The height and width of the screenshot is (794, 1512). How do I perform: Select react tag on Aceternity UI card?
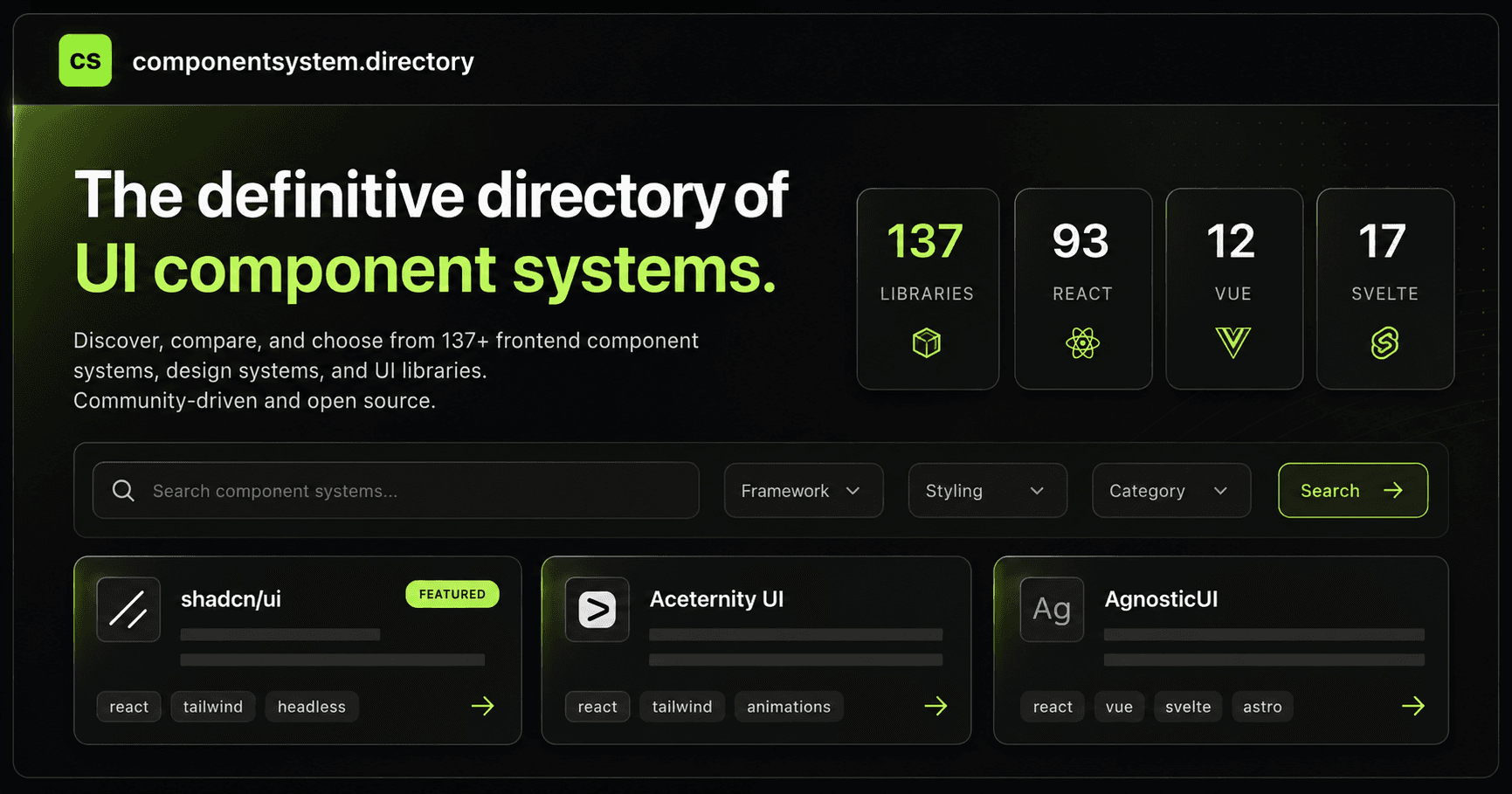597,707
